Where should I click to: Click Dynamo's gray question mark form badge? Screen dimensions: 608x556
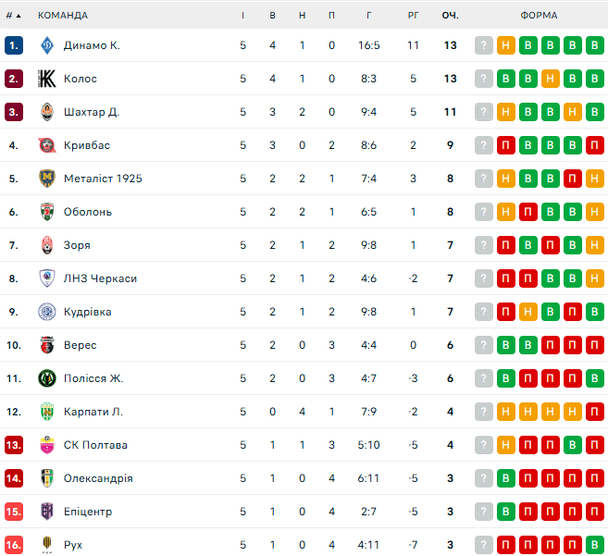click(484, 45)
